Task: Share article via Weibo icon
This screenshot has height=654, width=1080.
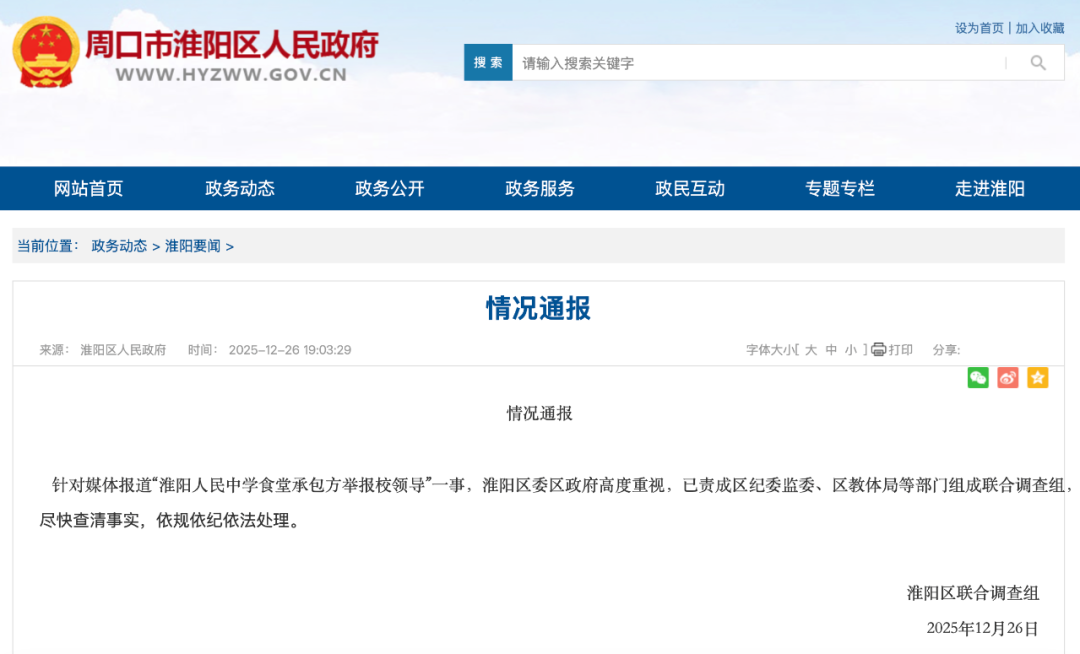Action: (x=1008, y=377)
